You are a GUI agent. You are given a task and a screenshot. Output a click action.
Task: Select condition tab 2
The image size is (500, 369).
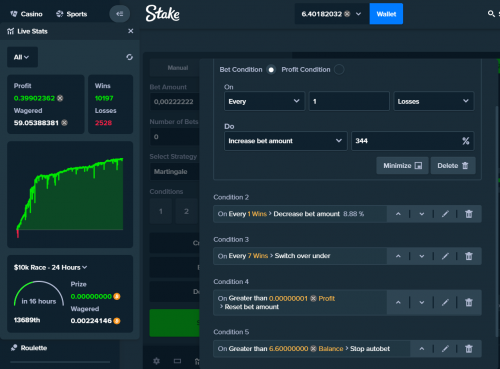click(186, 211)
